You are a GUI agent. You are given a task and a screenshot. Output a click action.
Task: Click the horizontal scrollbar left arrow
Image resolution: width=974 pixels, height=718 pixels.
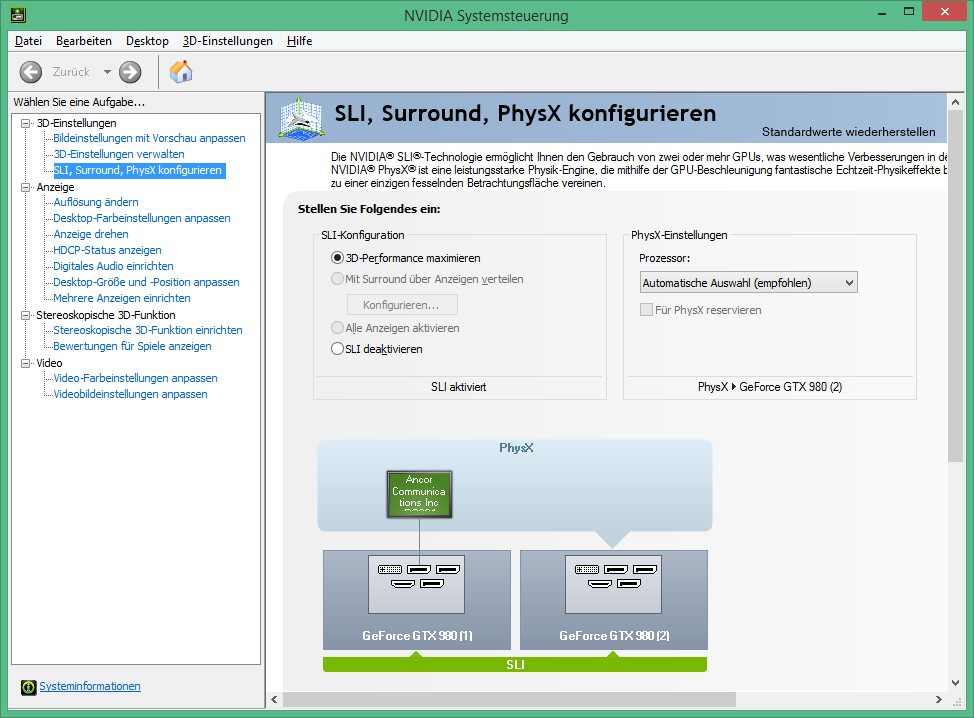[275, 699]
